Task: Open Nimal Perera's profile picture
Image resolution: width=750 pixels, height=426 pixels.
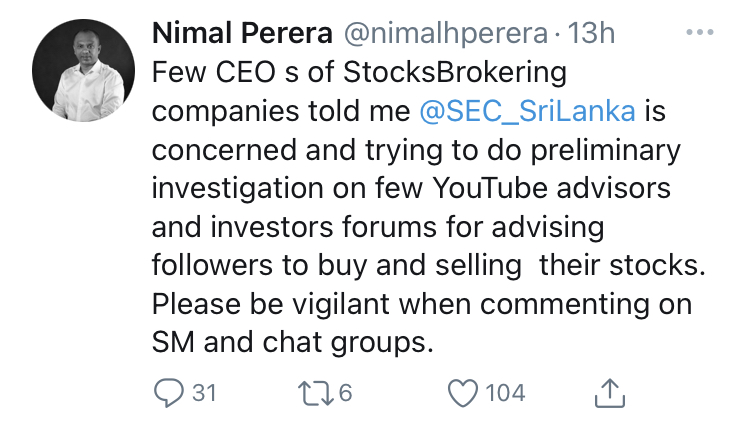Action: (x=84, y=70)
